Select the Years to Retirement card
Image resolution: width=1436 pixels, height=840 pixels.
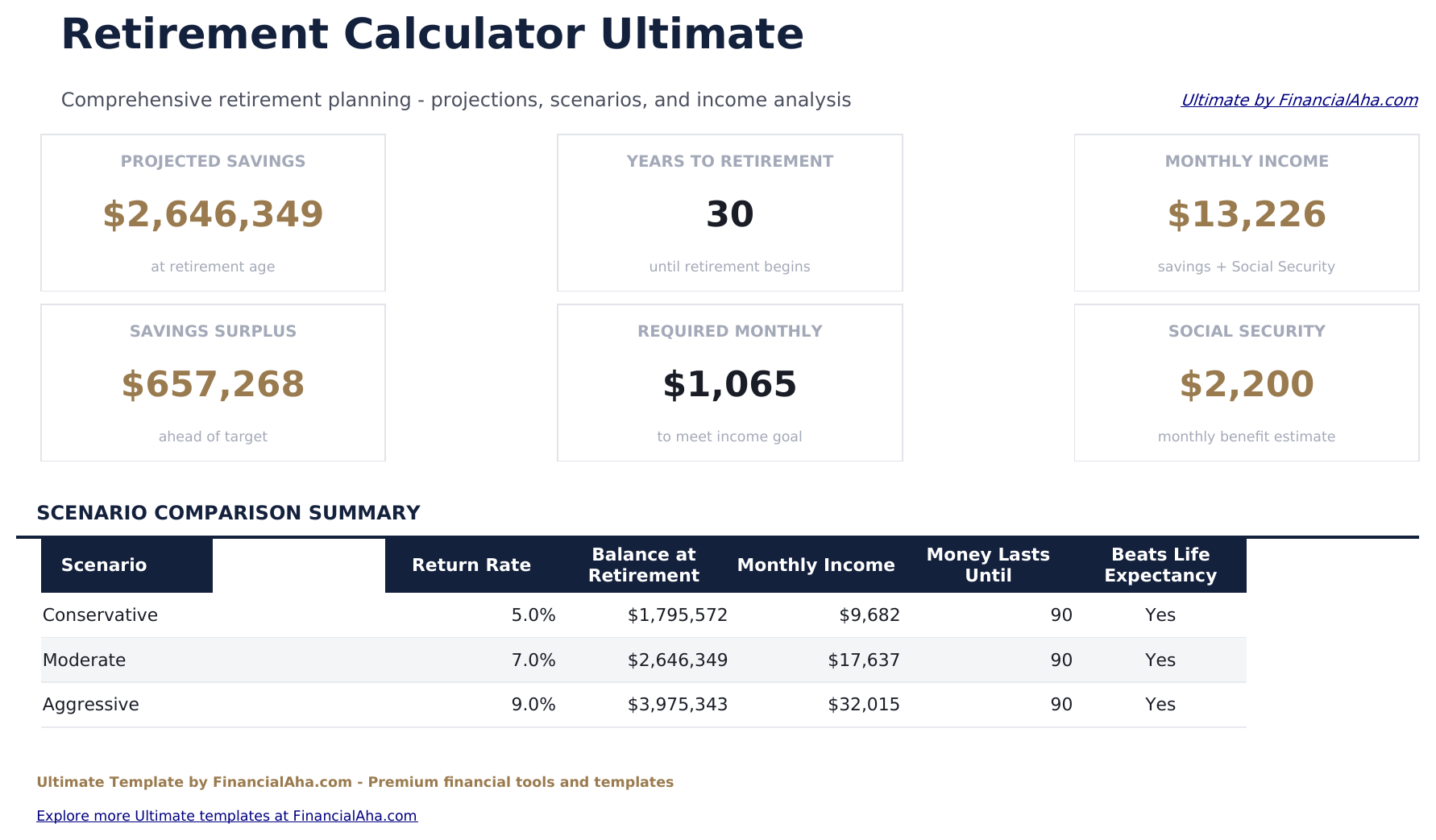tap(729, 213)
